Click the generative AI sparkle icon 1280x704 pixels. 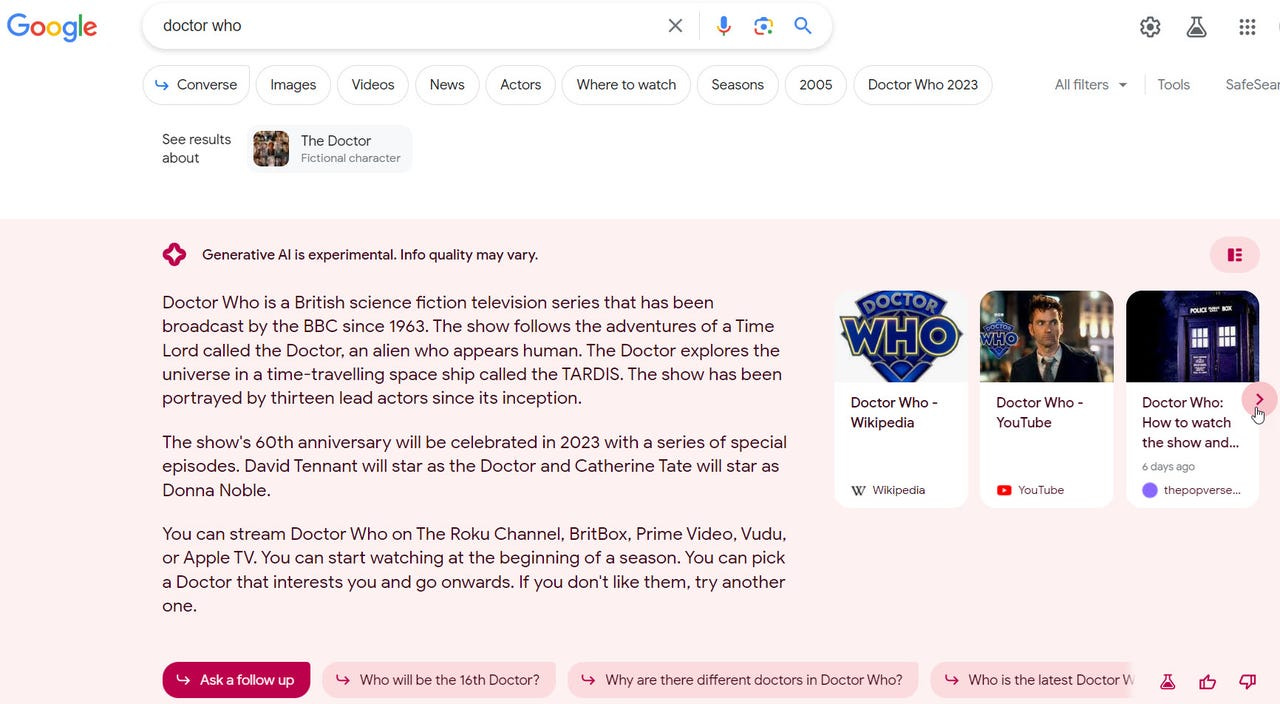[174, 255]
